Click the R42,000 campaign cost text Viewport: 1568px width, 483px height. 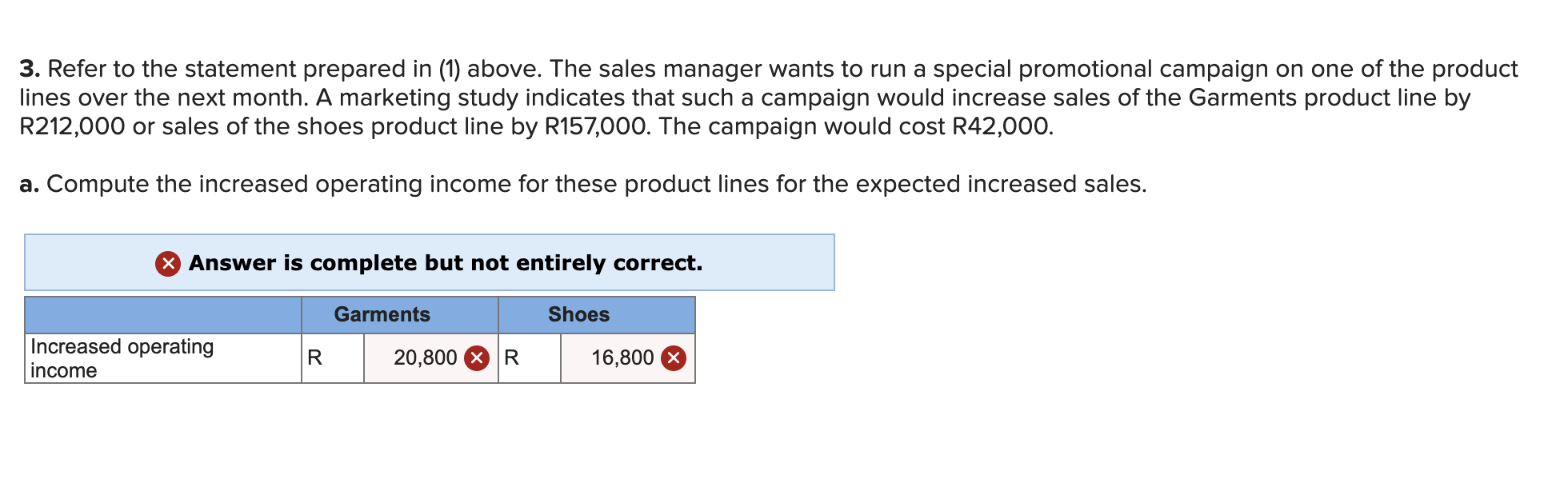pyautogui.click(x=1002, y=126)
